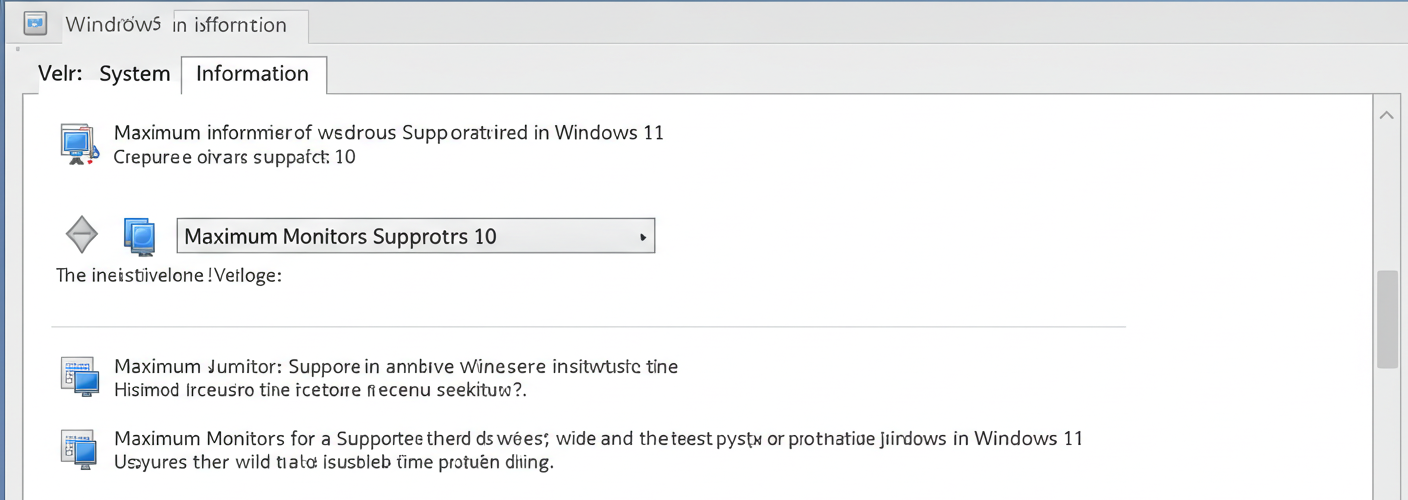1408x500 pixels.
Task: Click the Maximum Jumitor: Suppore entry text
Action: pyautogui.click(x=396, y=366)
